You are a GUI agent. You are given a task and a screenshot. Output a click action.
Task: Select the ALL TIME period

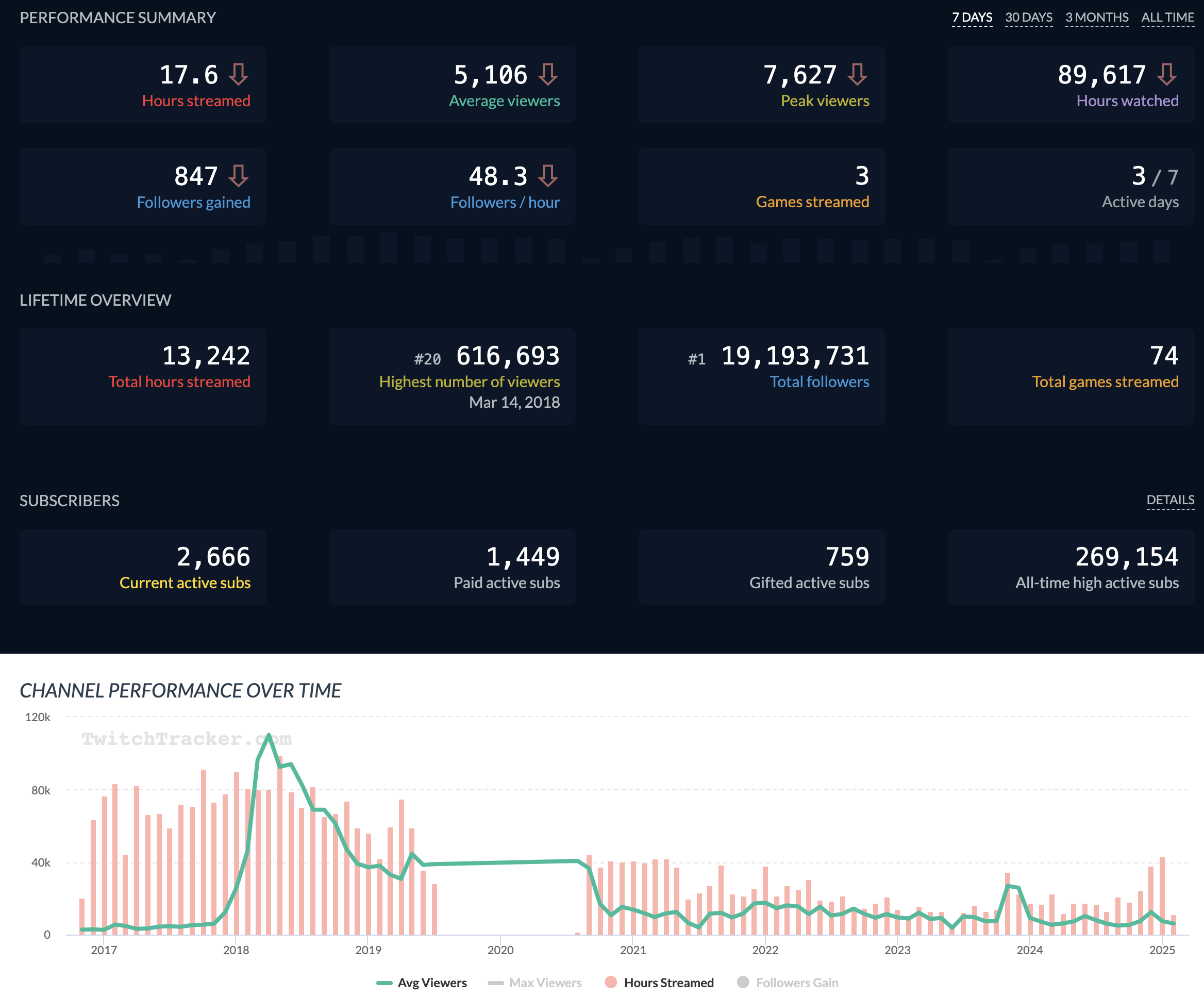(x=1167, y=18)
